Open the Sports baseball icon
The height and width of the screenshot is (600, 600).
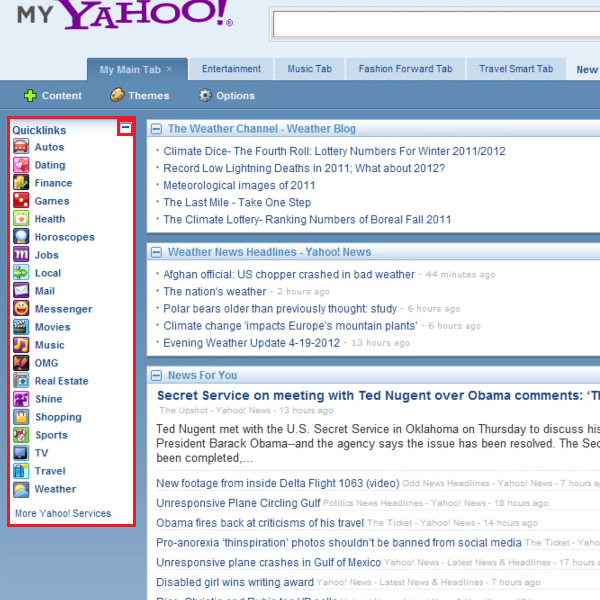coord(21,435)
